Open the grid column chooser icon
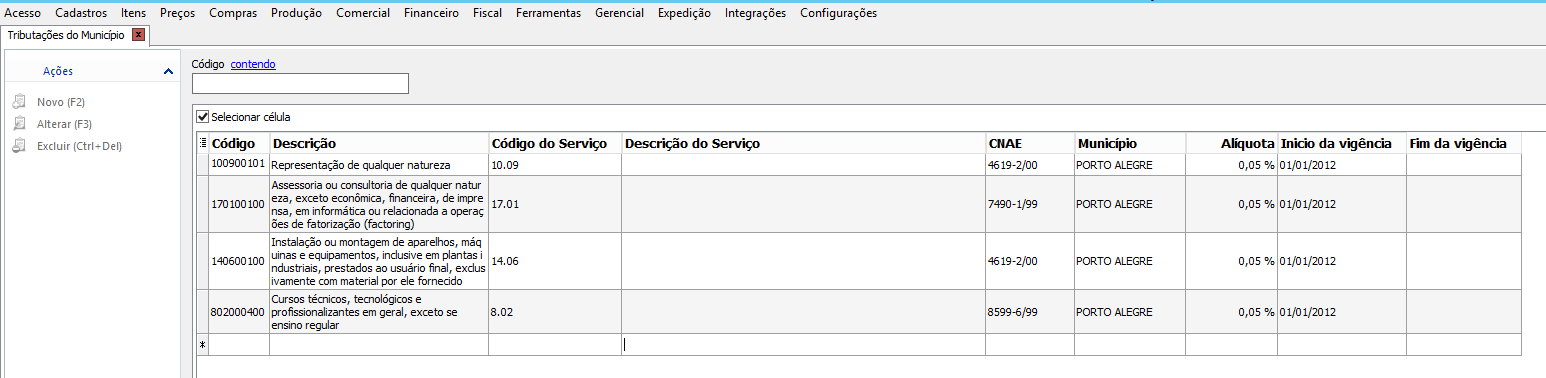The image size is (1546, 378). (x=203, y=143)
